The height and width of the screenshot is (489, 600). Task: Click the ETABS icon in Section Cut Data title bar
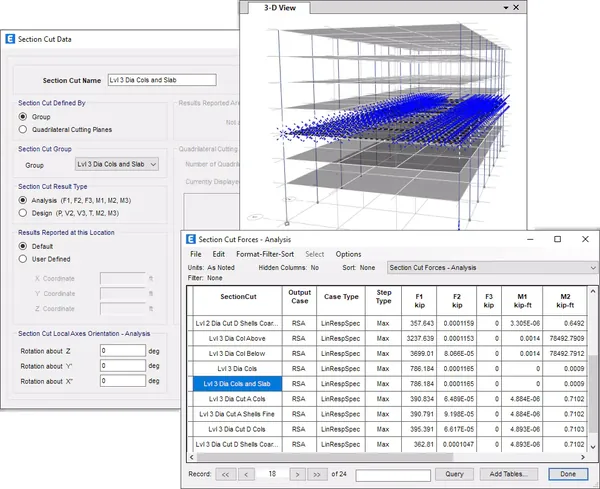coord(10,39)
